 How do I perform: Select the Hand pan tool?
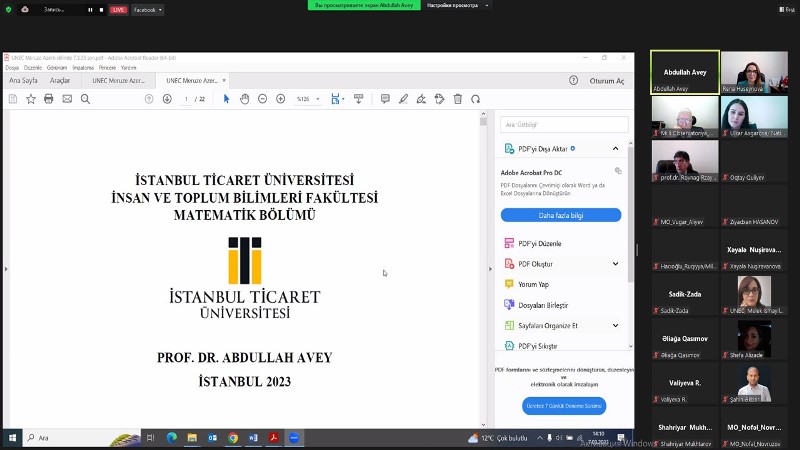coord(244,99)
